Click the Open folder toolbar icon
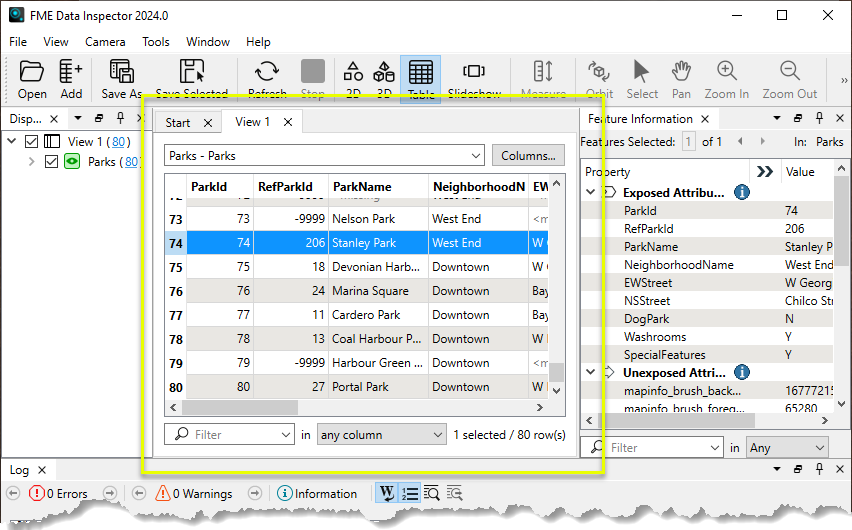Screen dimensions: 852x530 click(x=32, y=78)
